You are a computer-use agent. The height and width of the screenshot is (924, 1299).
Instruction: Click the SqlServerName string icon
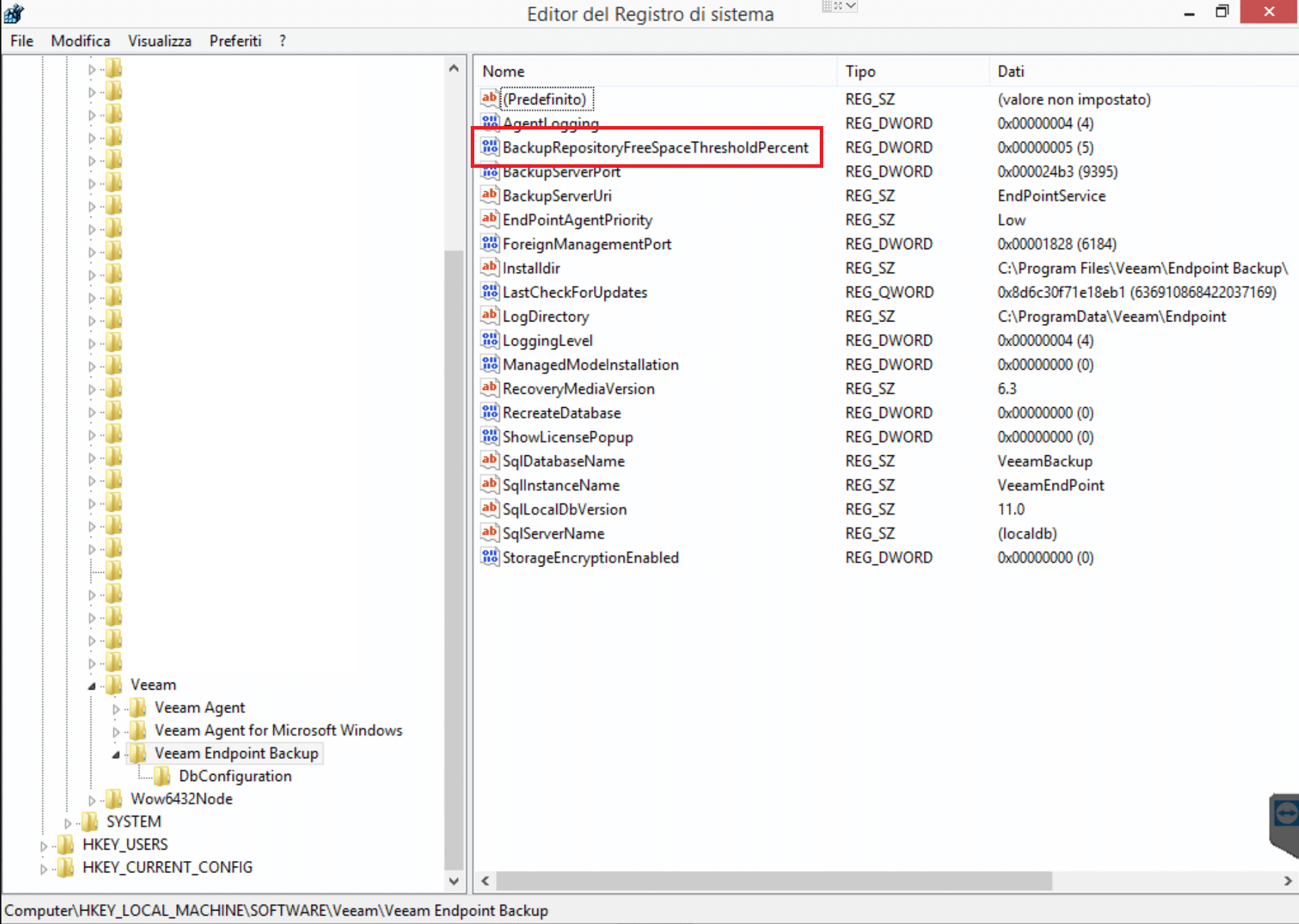point(489,532)
